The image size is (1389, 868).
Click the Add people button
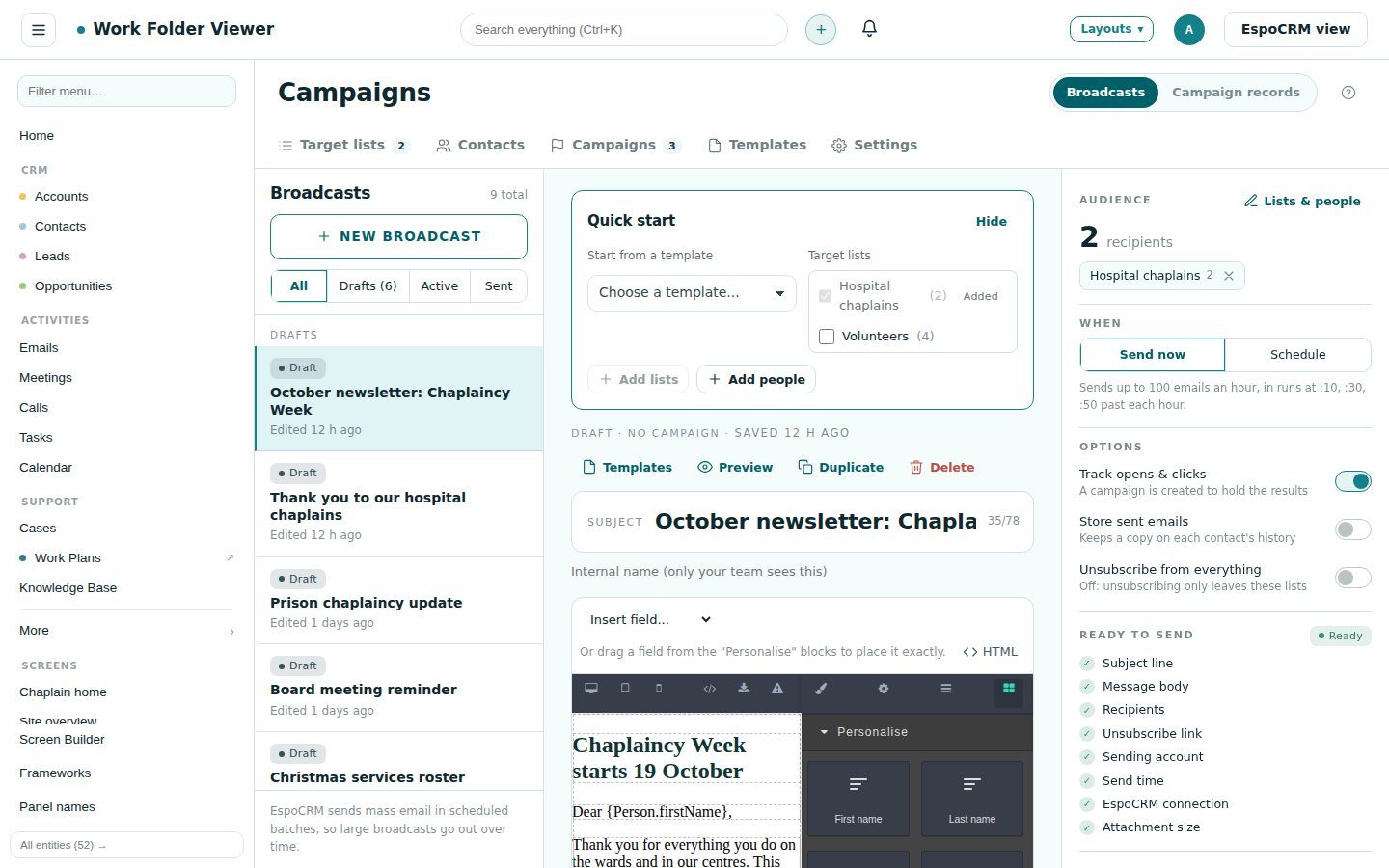tap(756, 380)
